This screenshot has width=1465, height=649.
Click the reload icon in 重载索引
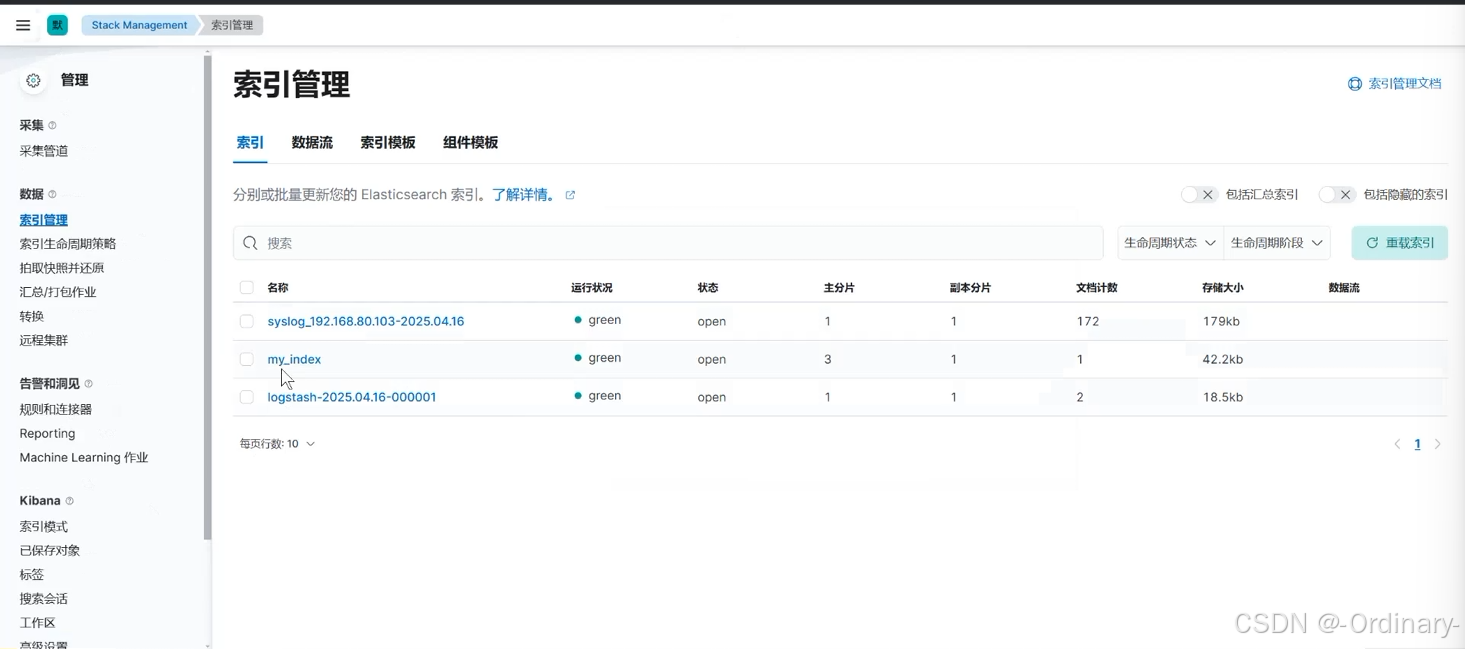pos(1372,243)
